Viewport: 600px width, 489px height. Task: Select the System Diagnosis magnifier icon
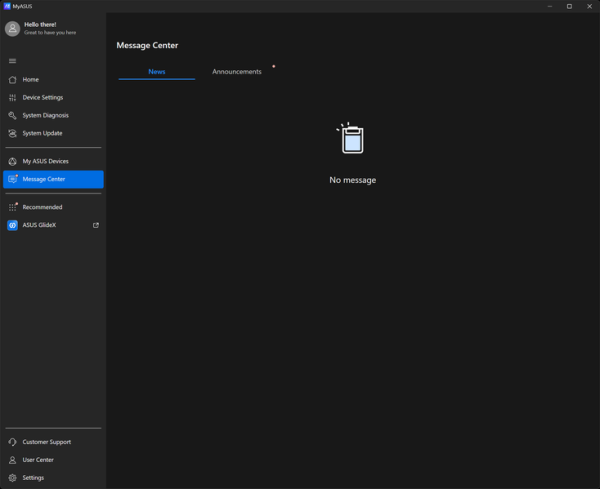point(12,115)
